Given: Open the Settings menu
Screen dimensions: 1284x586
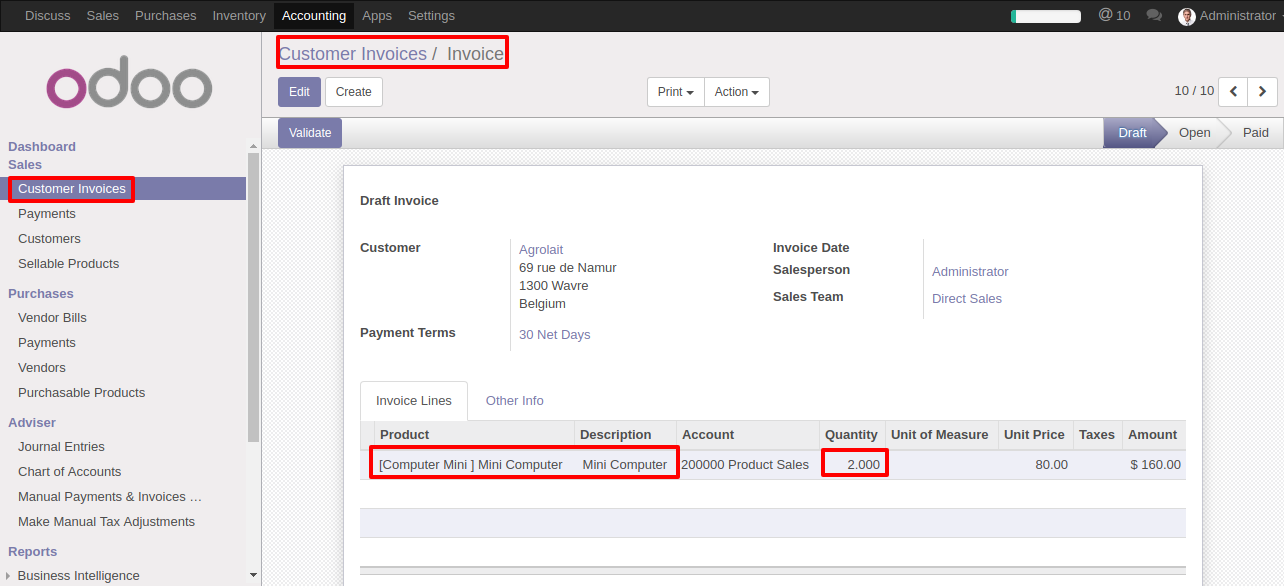Looking at the screenshot, I should pyautogui.click(x=431, y=16).
